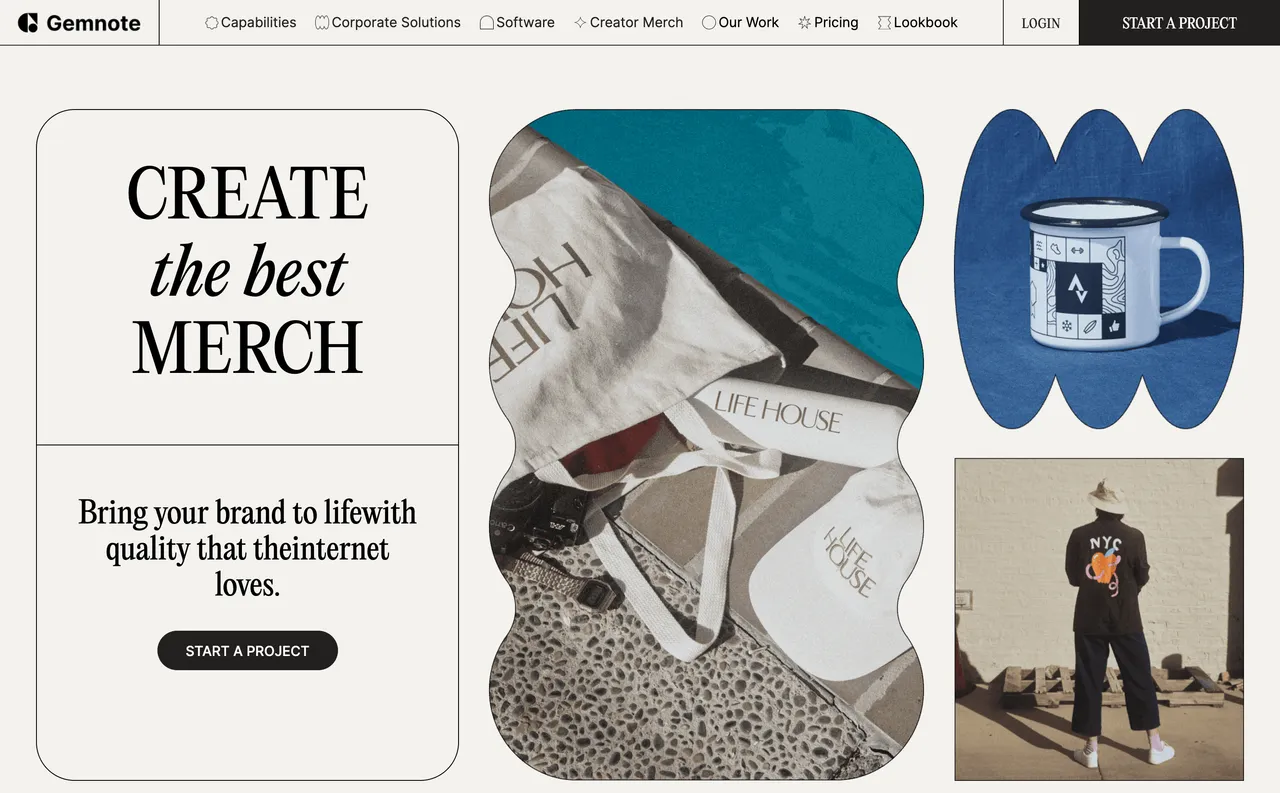Click the header START A PROJECT button
The height and width of the screenshot is (793, 1280).
(1179, 22)
